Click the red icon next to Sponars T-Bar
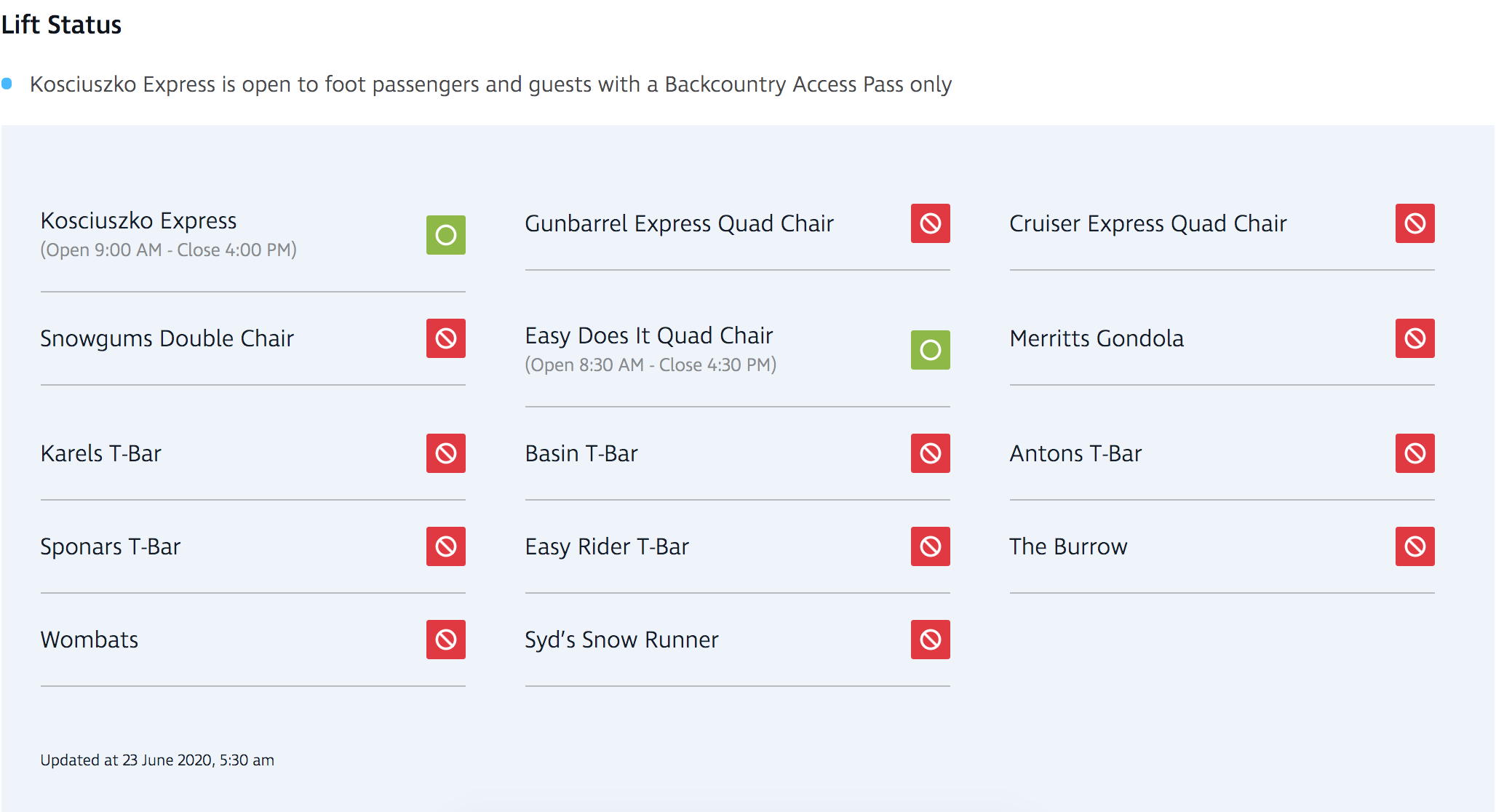The height and width of the screenshot is (812, 1496). [445, 546]
